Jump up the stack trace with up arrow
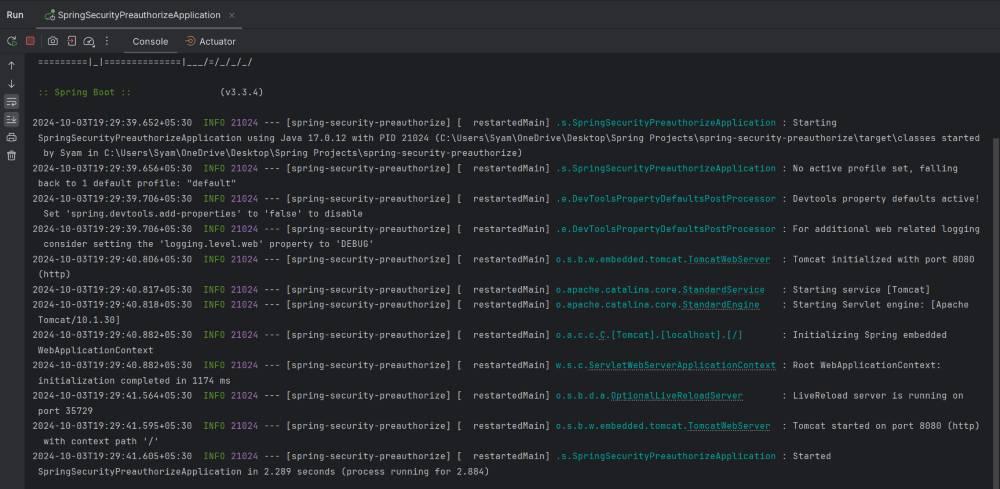The width and height of the screenshot is (1000, 489). (x=11, y=66)
